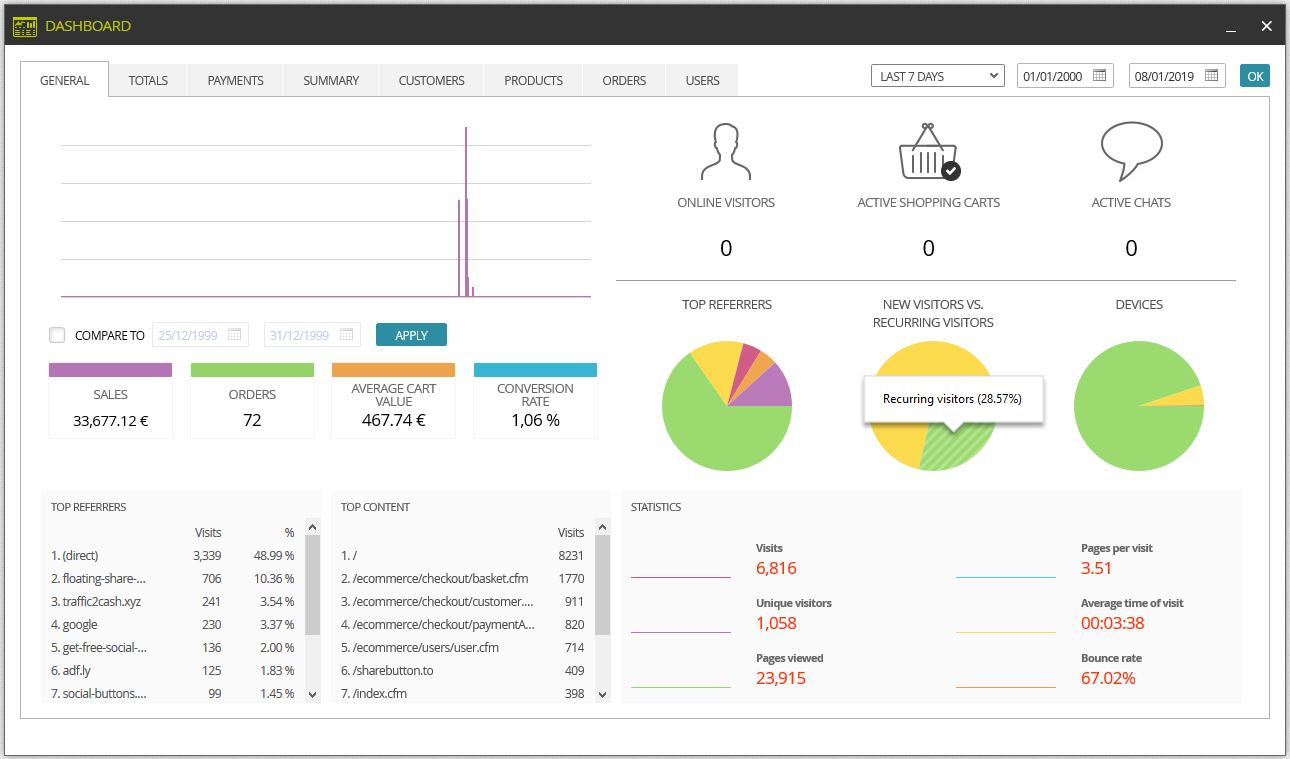Enable the Compare To checkbox
This screenshot has height=759, width=1290.
coord(57,335)
